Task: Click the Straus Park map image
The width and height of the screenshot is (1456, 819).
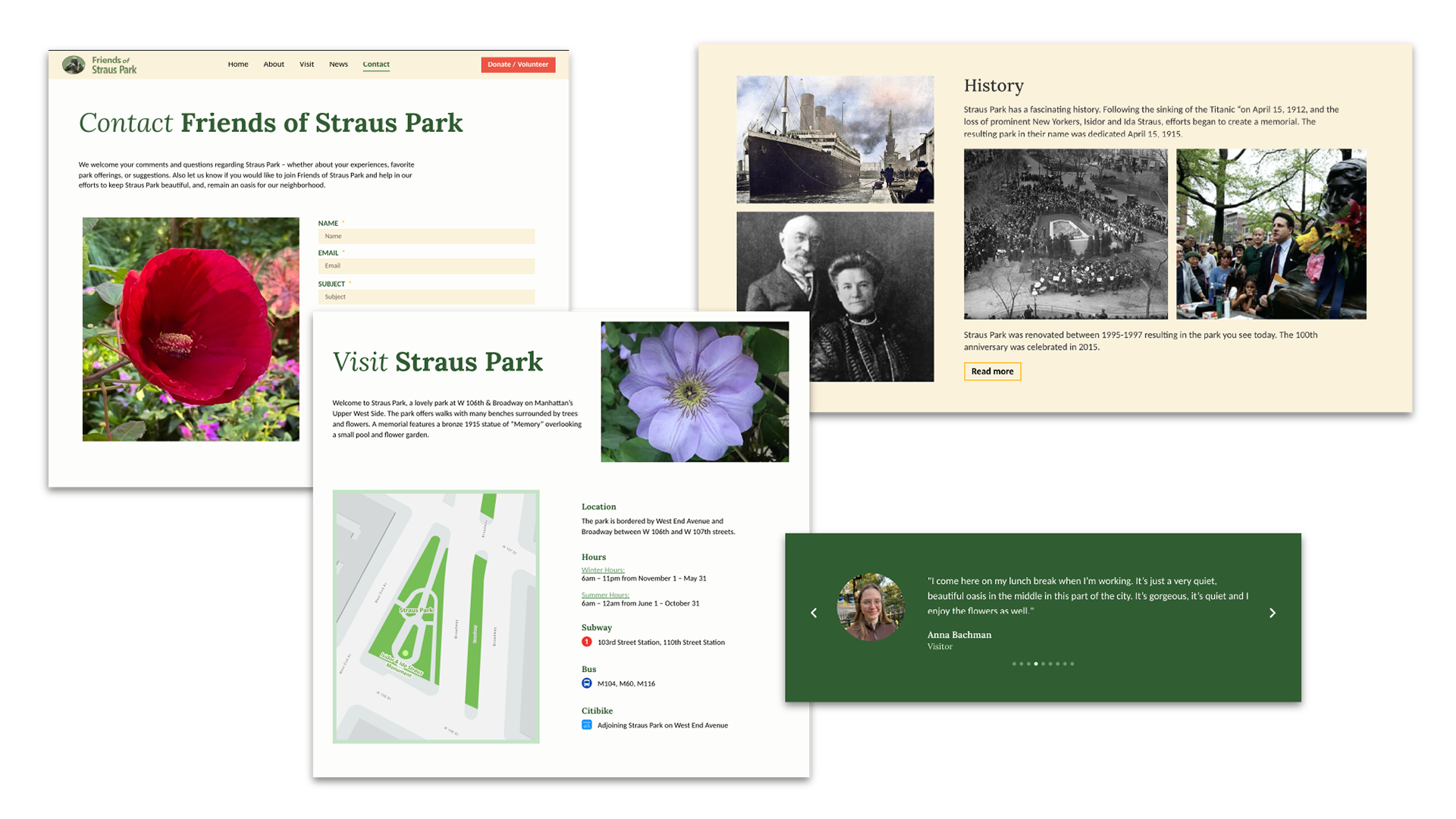Action: coord(436,616)
